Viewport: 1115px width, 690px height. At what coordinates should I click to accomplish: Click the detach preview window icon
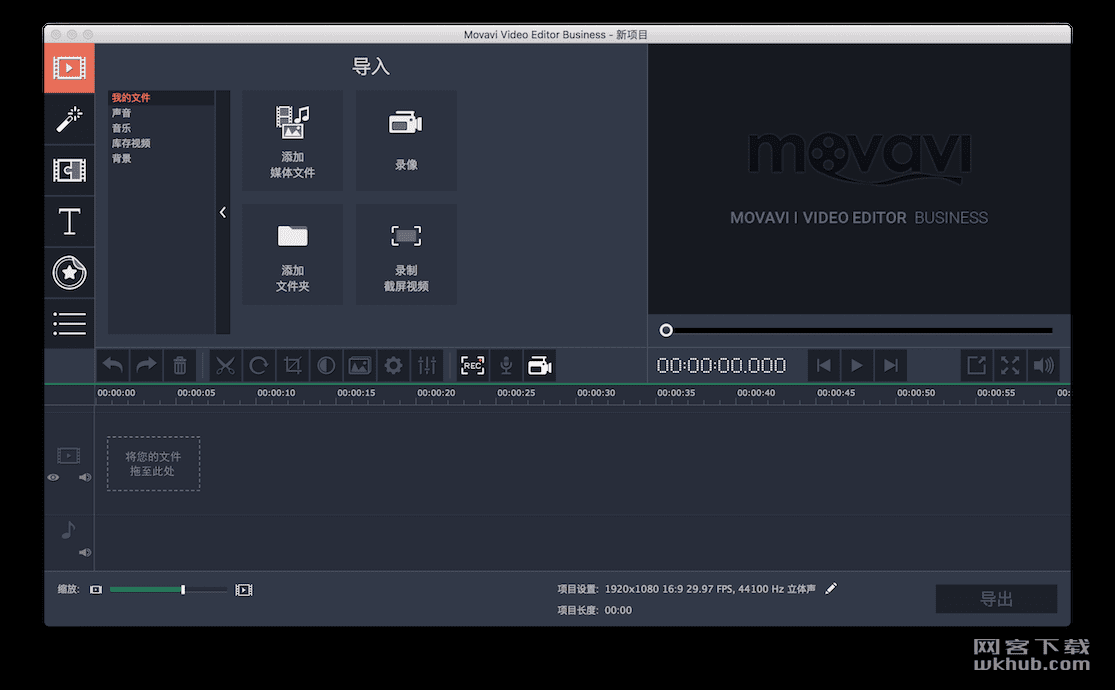[976, 366]
